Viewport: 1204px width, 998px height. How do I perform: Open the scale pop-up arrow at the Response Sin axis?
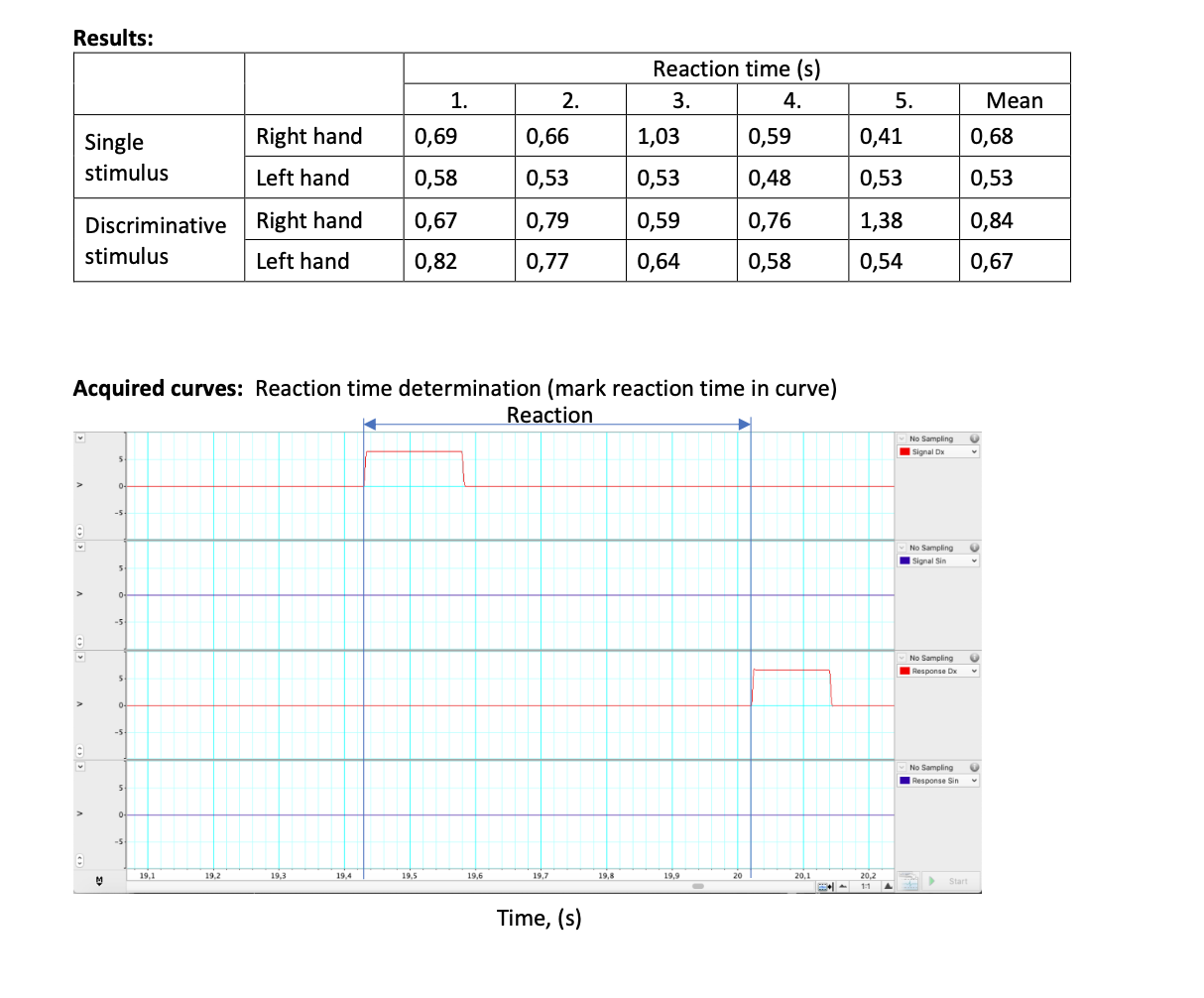pyautogui.click(x=80, y=767)
